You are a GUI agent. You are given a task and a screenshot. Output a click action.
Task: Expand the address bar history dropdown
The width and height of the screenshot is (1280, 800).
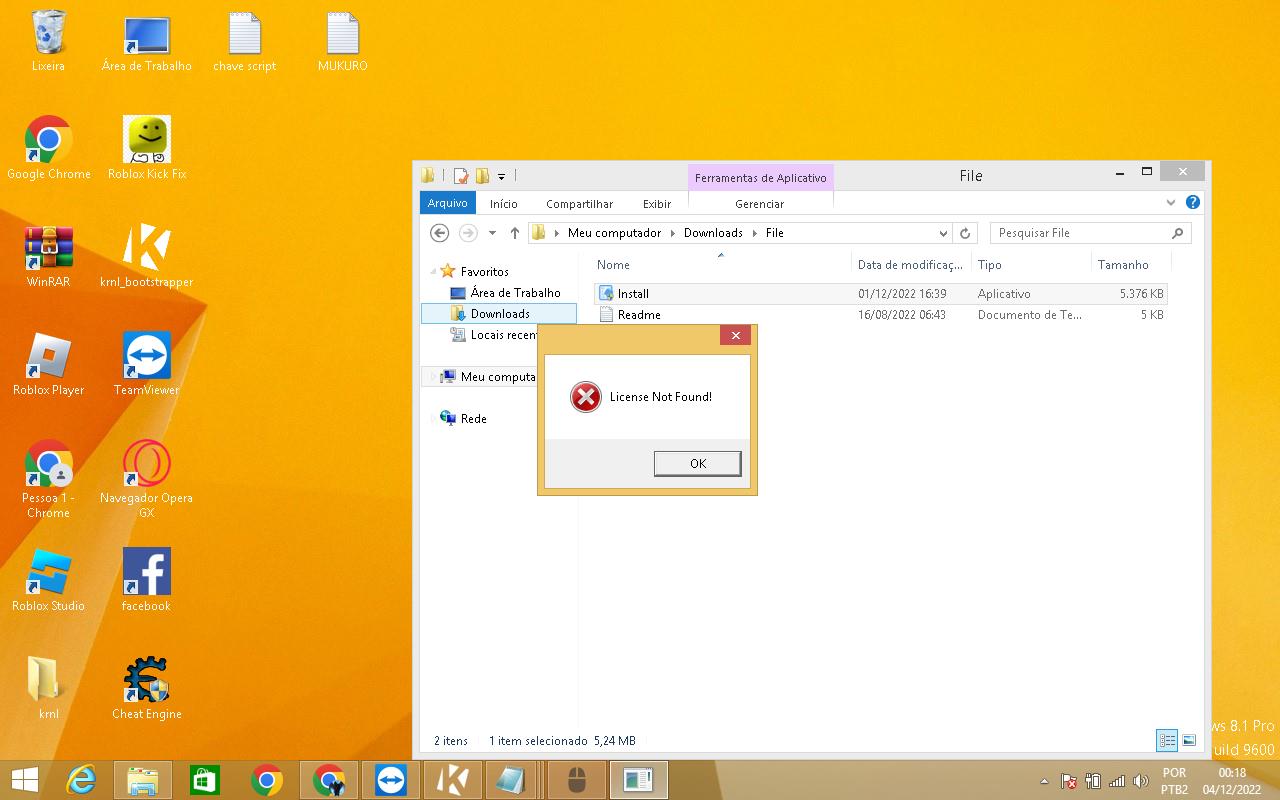click(x=943, y=233)
